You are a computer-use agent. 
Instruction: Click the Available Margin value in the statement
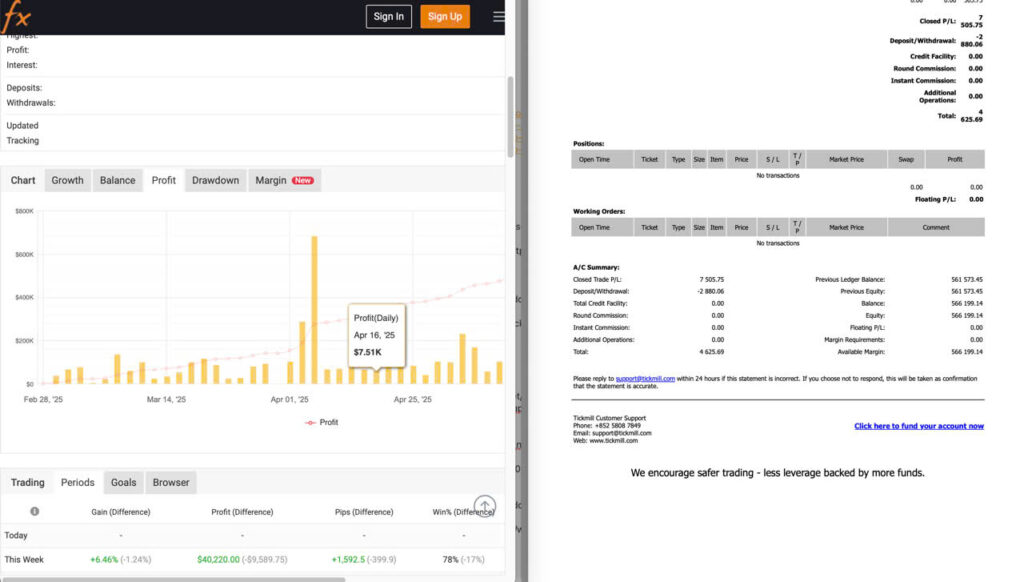967,352
